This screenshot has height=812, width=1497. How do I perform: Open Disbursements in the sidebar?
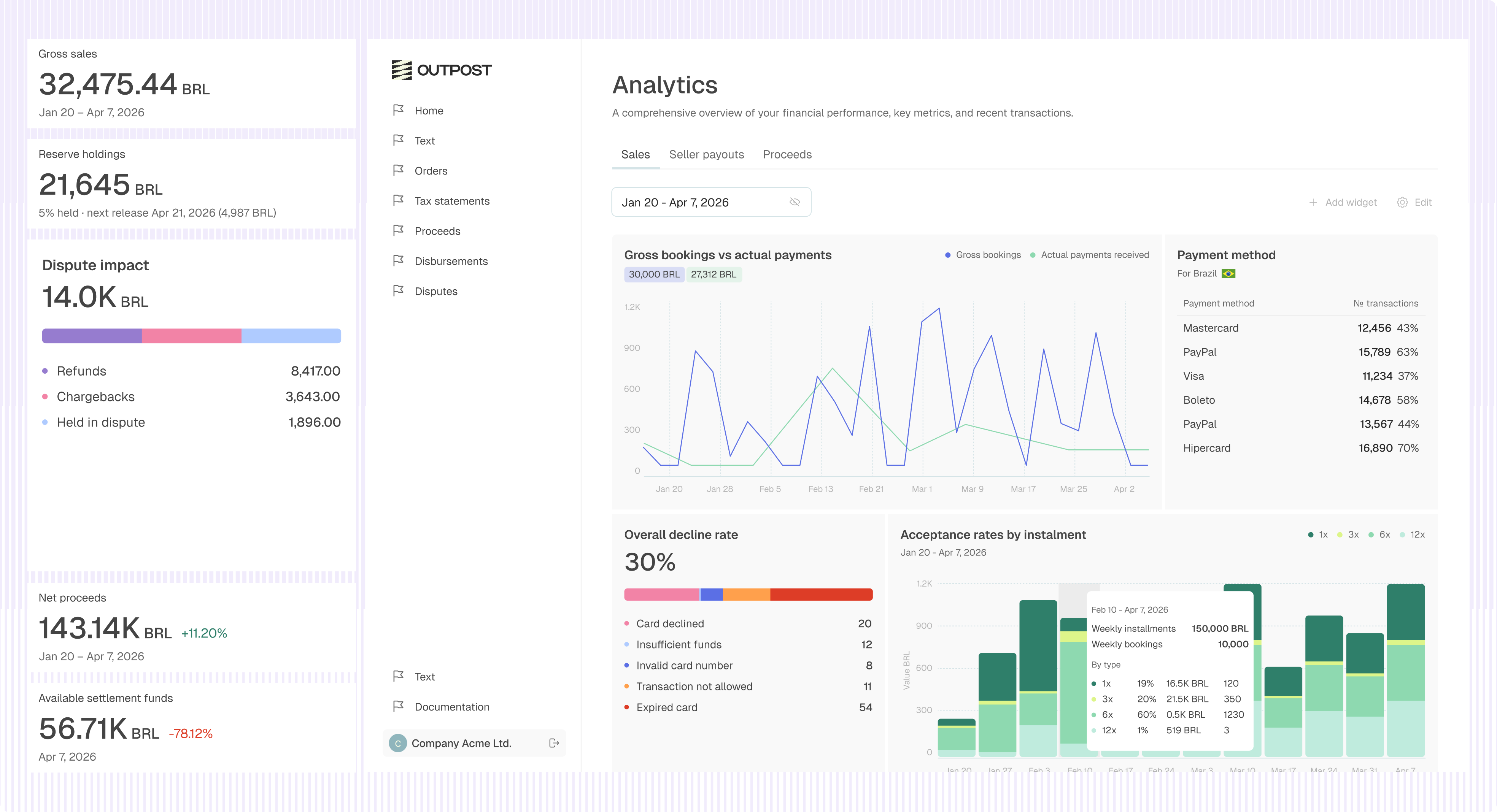pyautogui.click(x=451, y=262)
